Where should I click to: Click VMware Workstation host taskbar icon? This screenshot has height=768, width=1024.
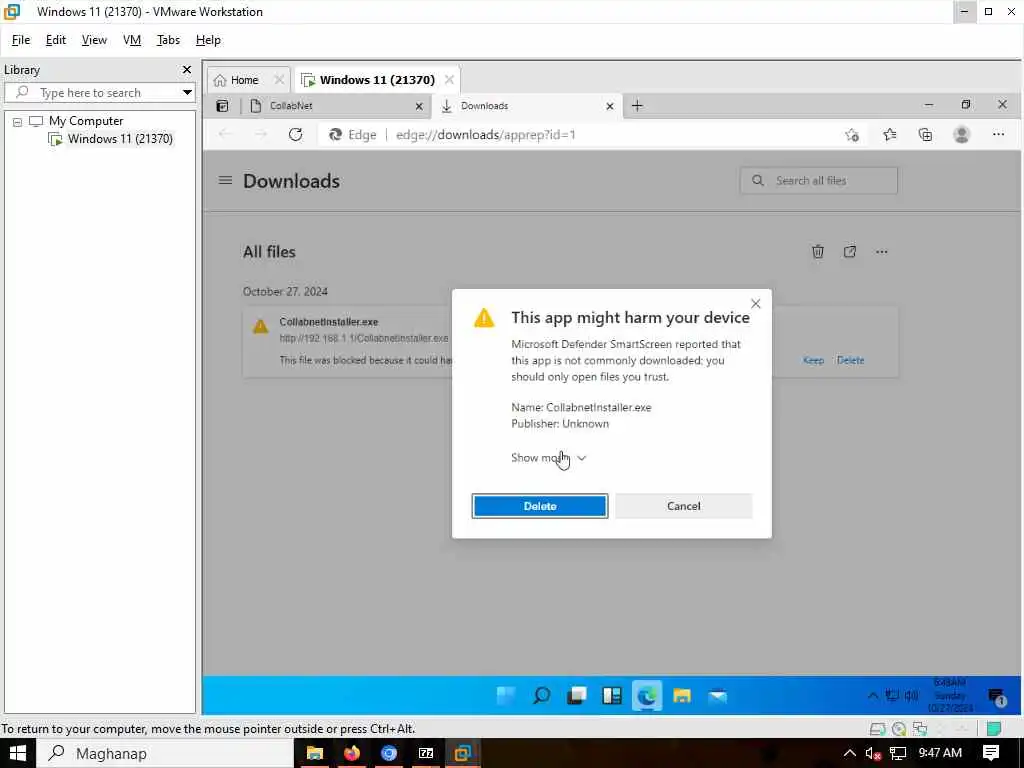463,753
